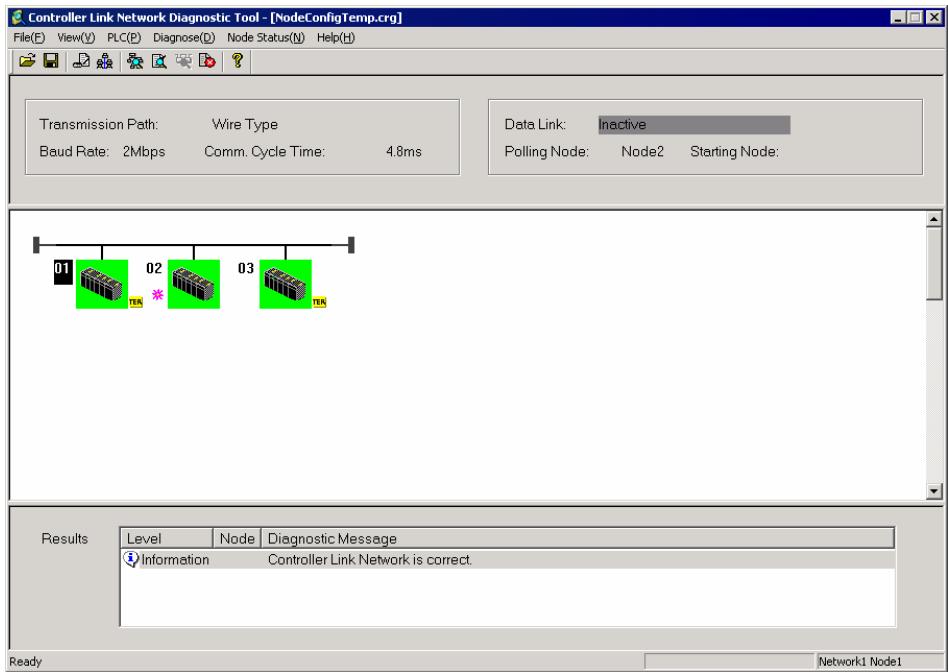948x672 pixels.
Task: Click the '4.8ms' cycle time value
Action: pos(403,151)
